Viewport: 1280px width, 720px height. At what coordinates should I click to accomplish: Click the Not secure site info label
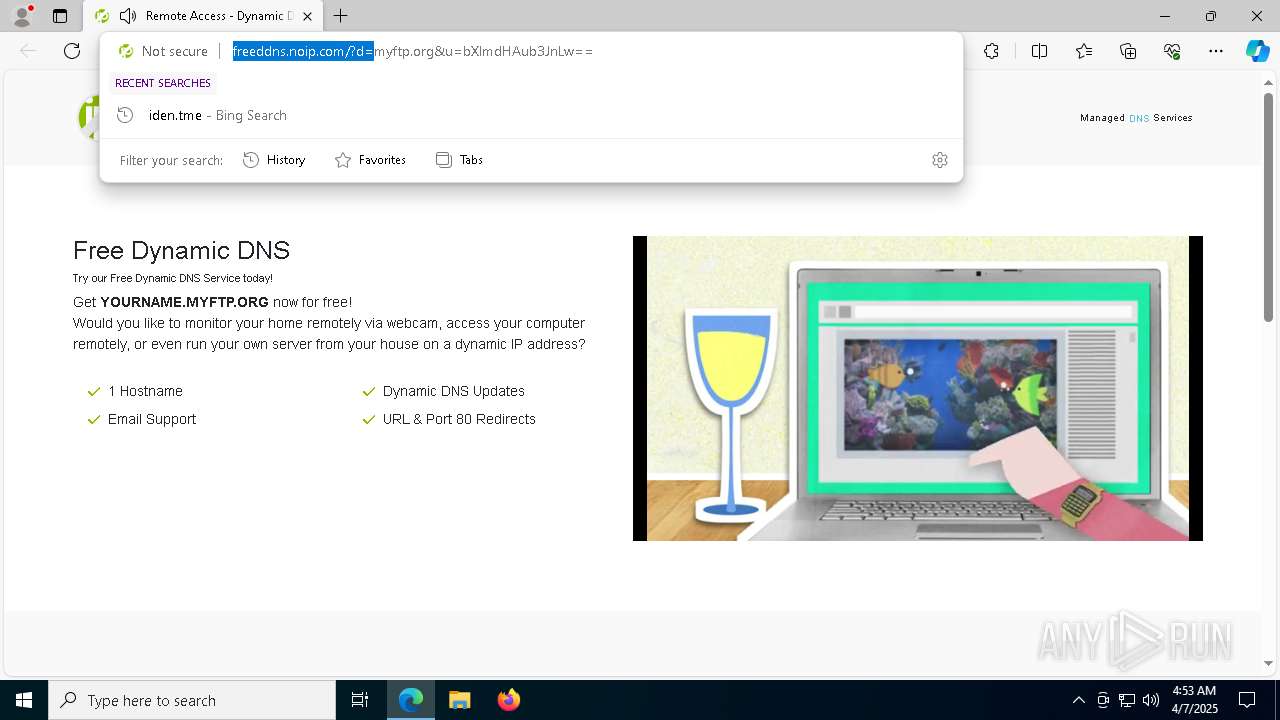point(163,51)
